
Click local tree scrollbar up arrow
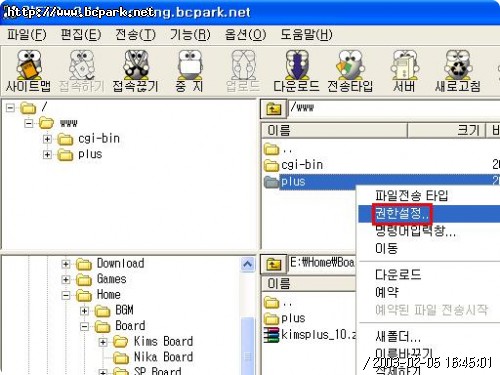[x=247, y=265]
